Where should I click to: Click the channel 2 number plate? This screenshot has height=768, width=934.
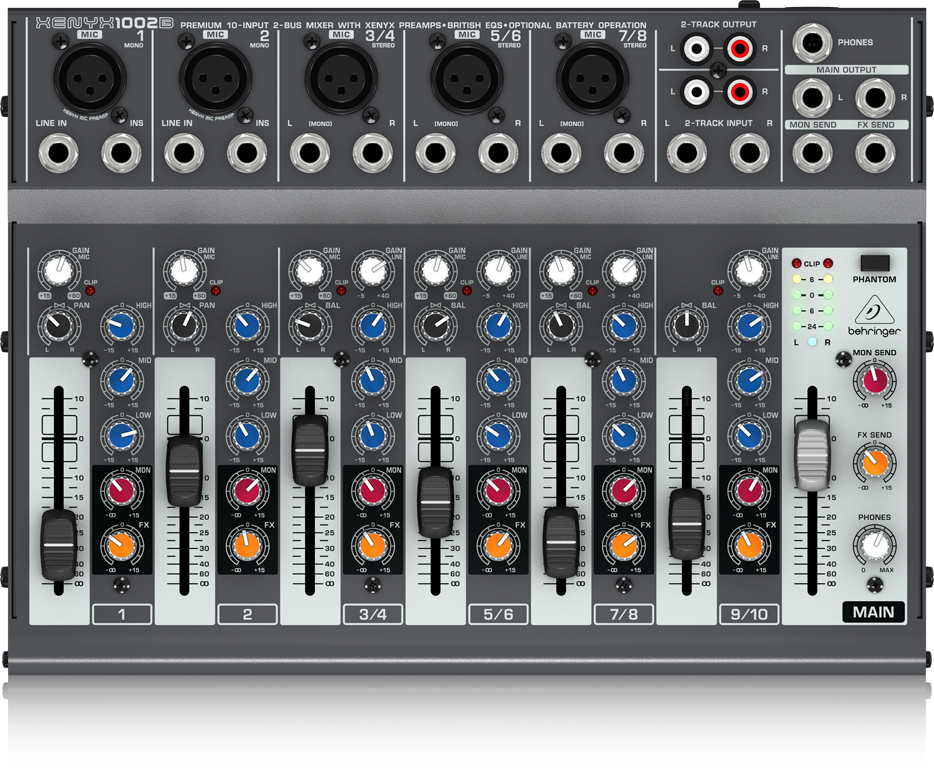pos(247,613)
